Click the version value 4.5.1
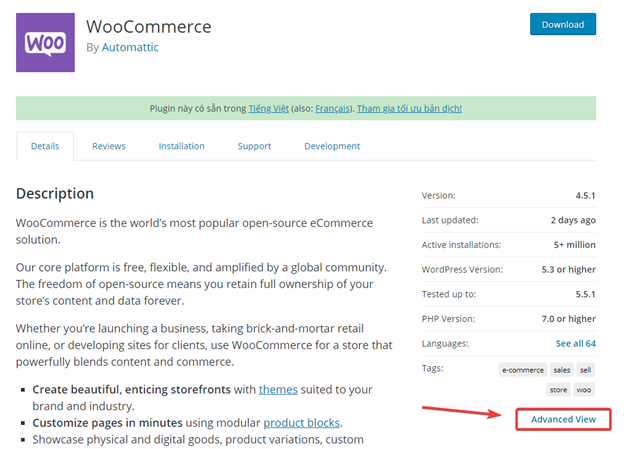 (x=585, y=195)
